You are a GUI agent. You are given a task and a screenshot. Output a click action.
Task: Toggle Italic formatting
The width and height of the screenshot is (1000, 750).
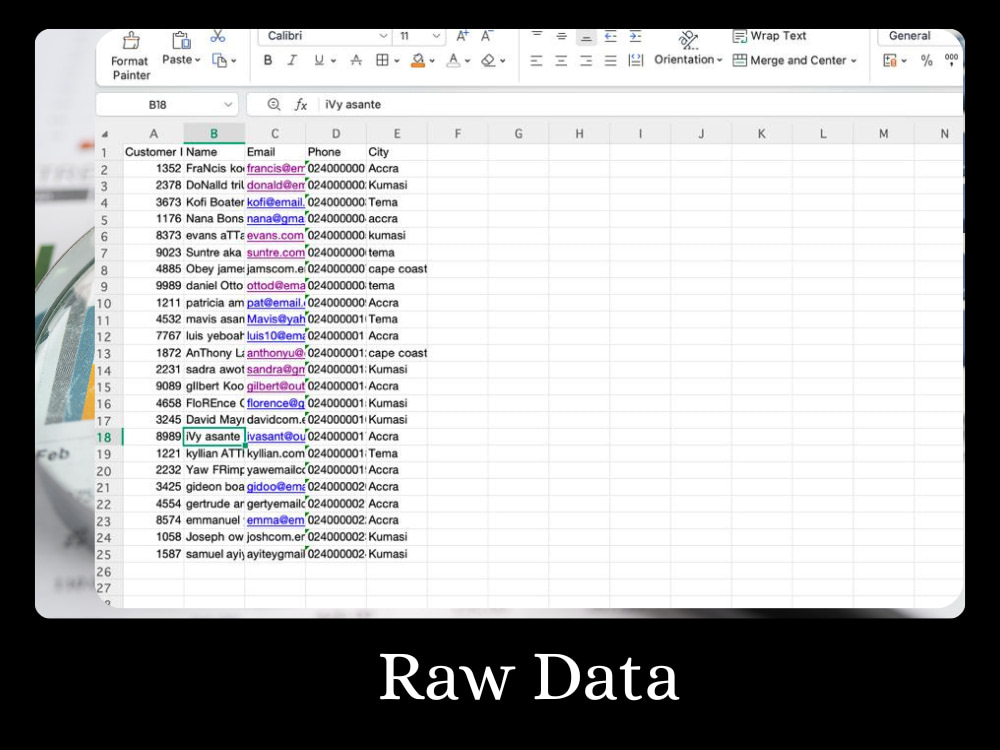tap(292, 60)
